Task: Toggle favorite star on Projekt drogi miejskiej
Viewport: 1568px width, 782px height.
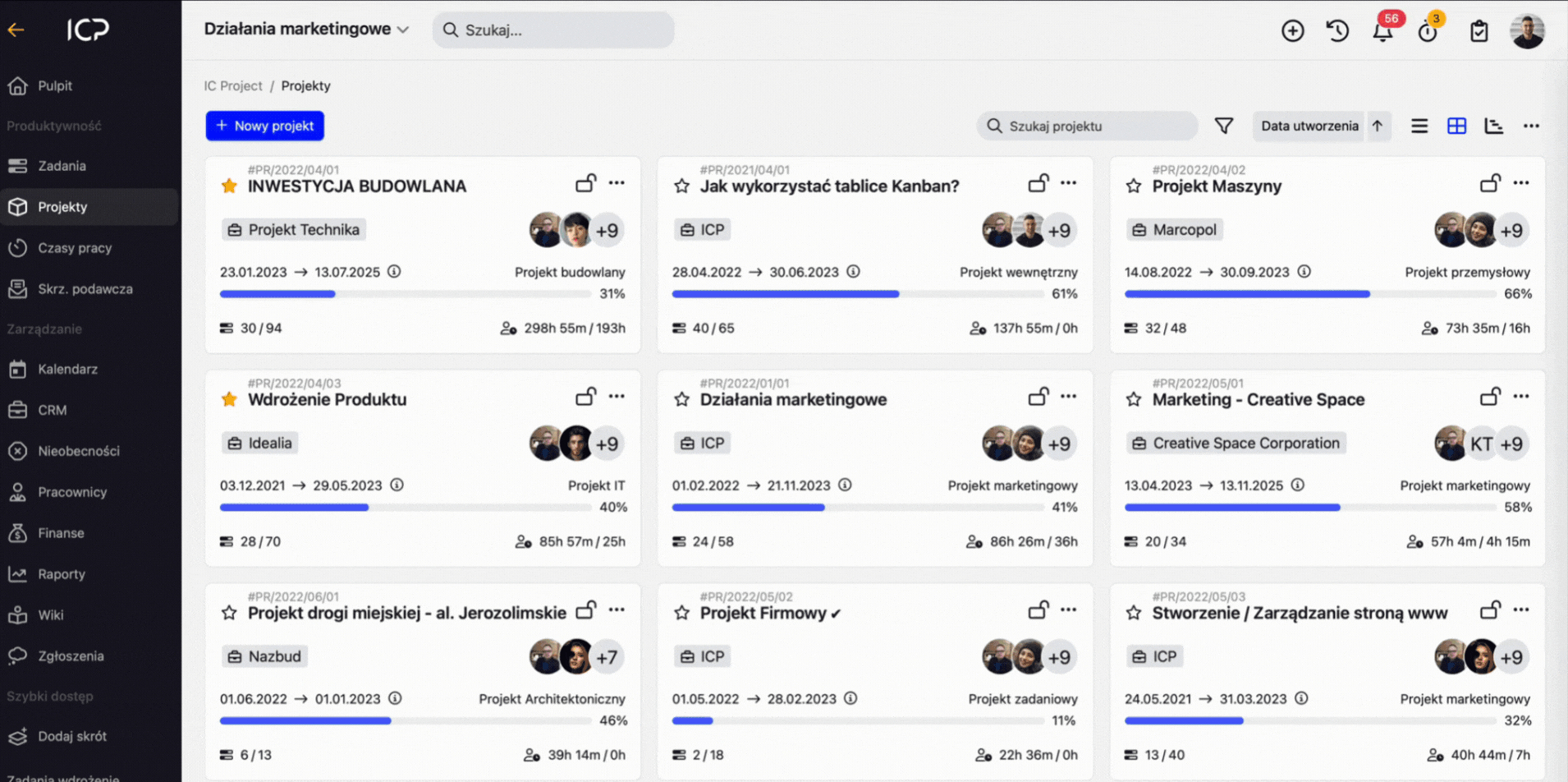Action: pyautogui.click(x=229, y=613)
